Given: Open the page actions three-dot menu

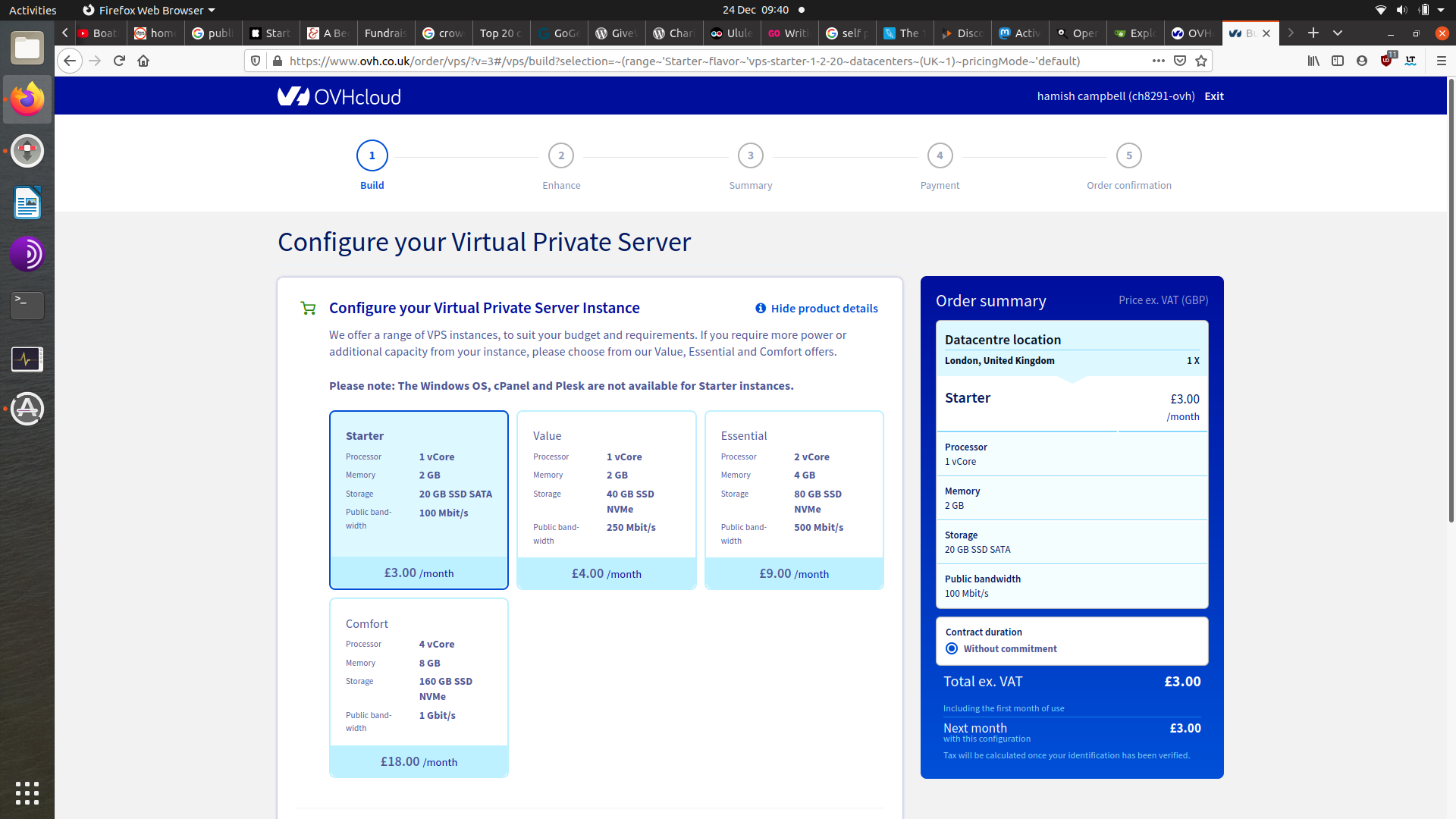Looking at the screenshot, I should point(1158,61).
